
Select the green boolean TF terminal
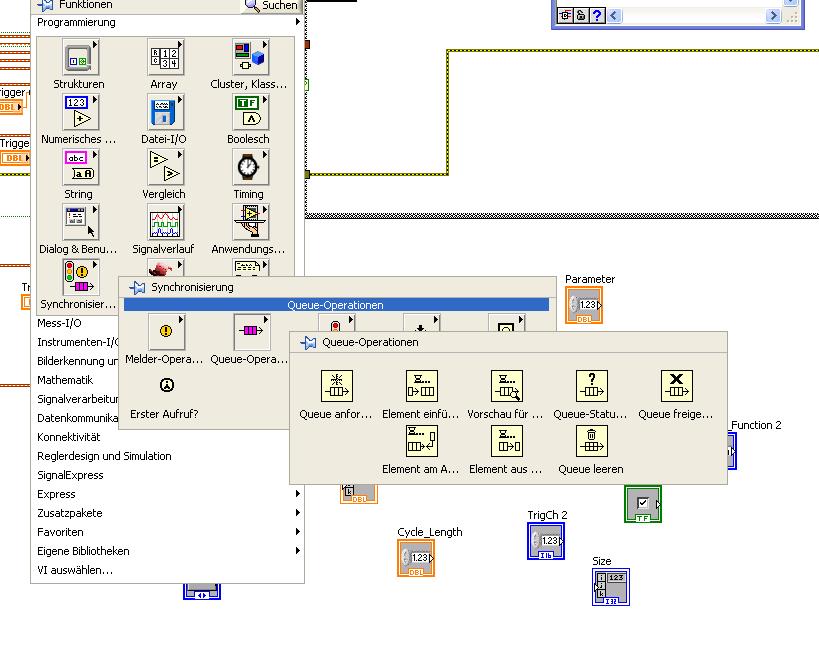(643, 504)
